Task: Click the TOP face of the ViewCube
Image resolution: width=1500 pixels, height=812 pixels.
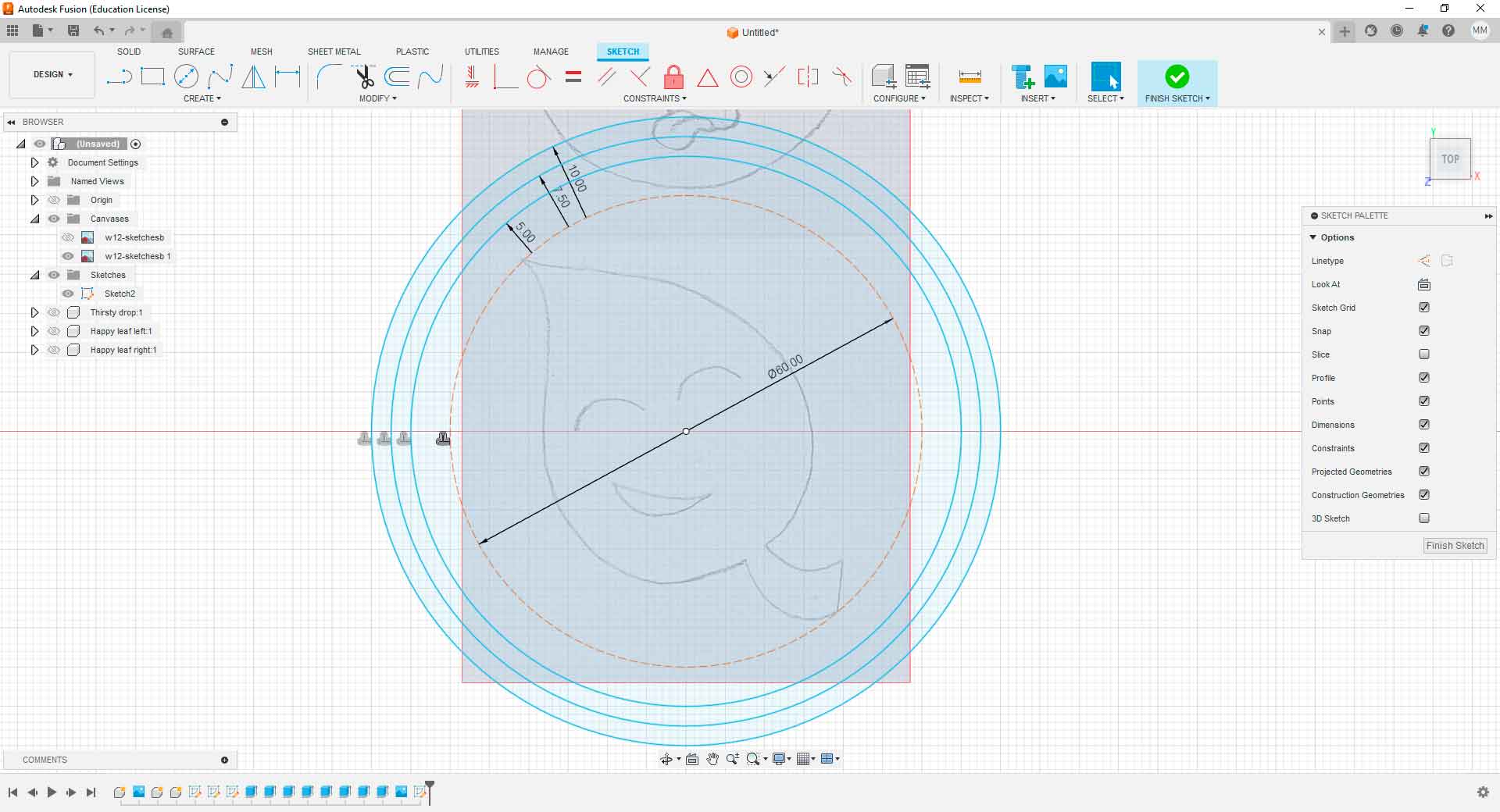Action: [1450, 159]
